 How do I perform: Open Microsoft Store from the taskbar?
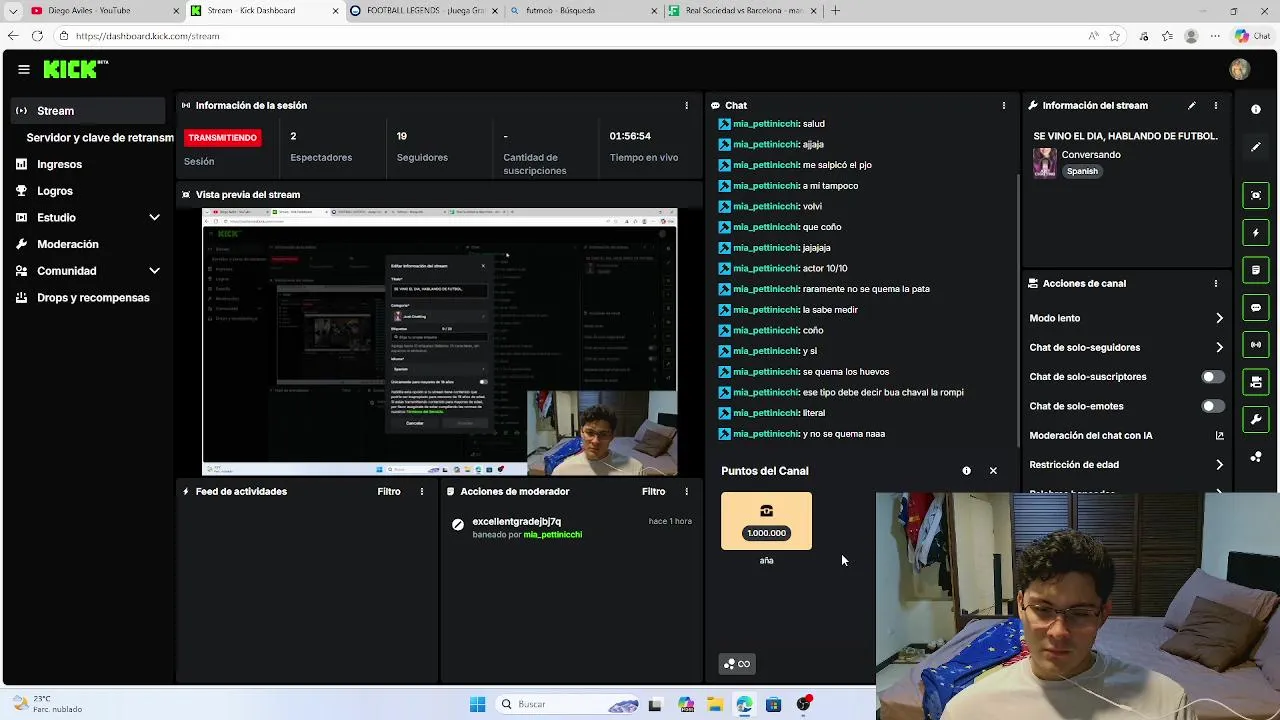pos(773,704)
